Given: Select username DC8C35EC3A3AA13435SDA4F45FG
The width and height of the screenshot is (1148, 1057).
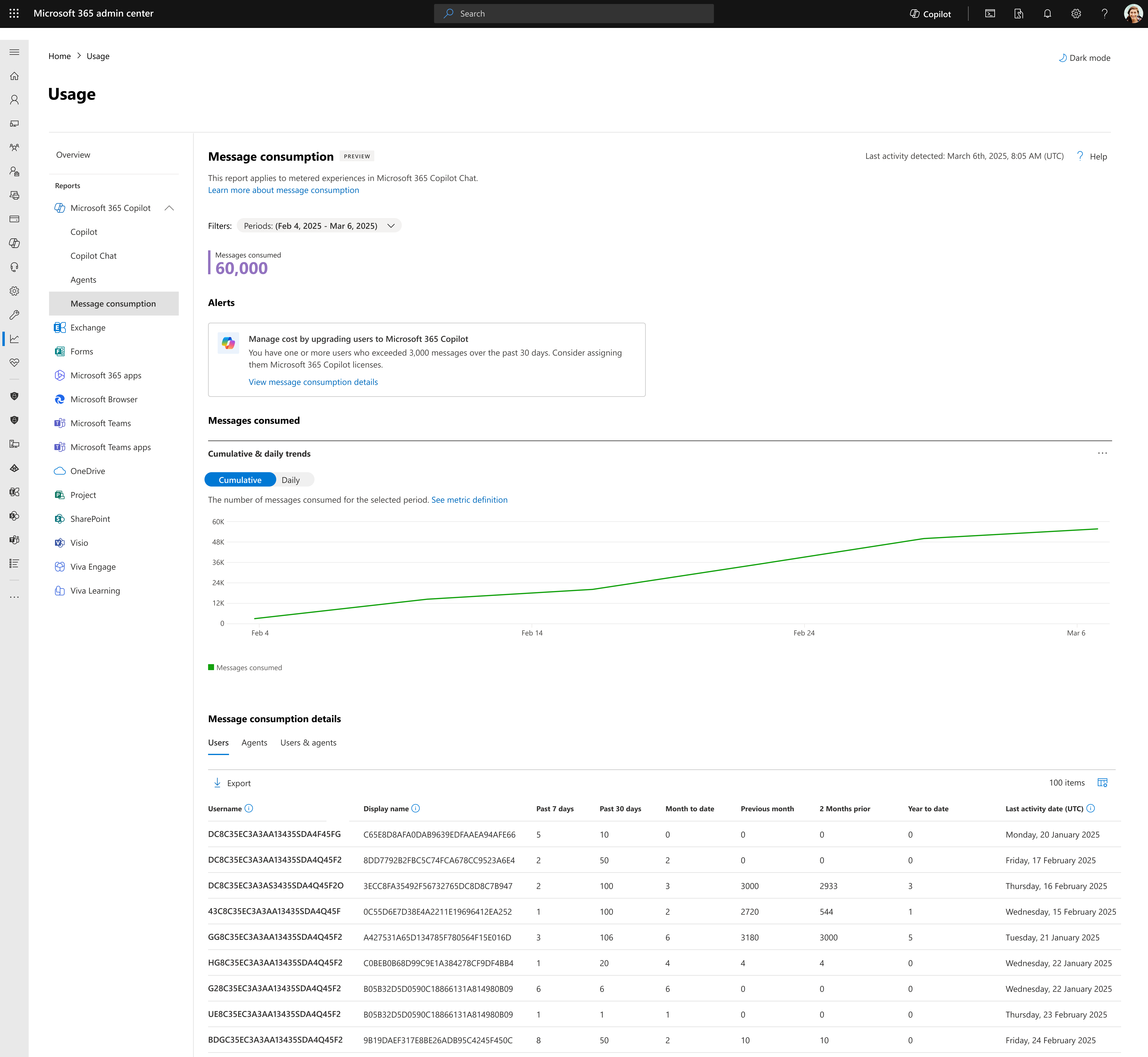Looking at the screenshot, I should point(275,835).
